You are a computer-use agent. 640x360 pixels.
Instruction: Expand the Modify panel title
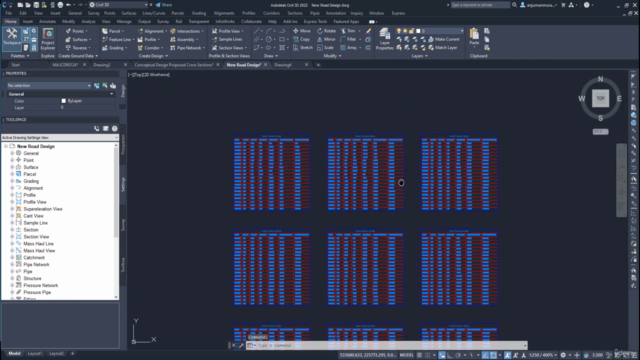tap(332, 56)
